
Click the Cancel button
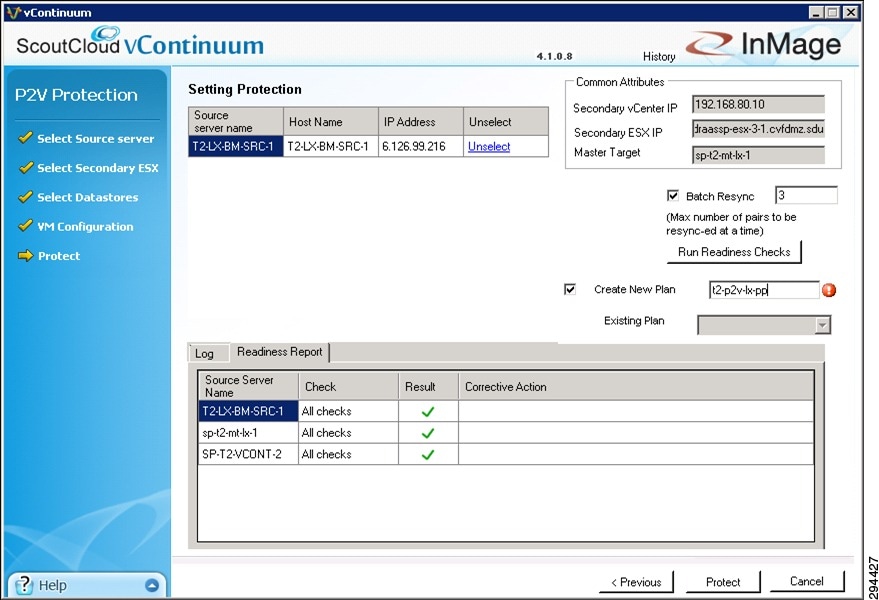(x=807, y=581)
